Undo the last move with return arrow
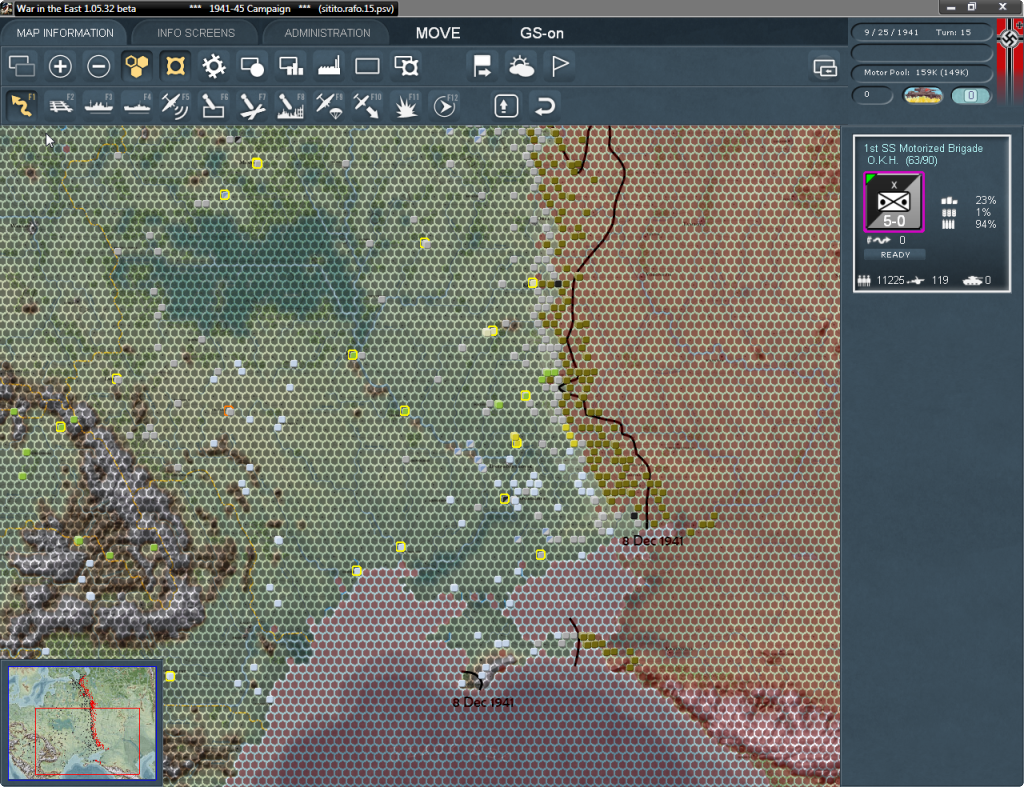This screenshot has width=1024, height=787. click(545, 106)
